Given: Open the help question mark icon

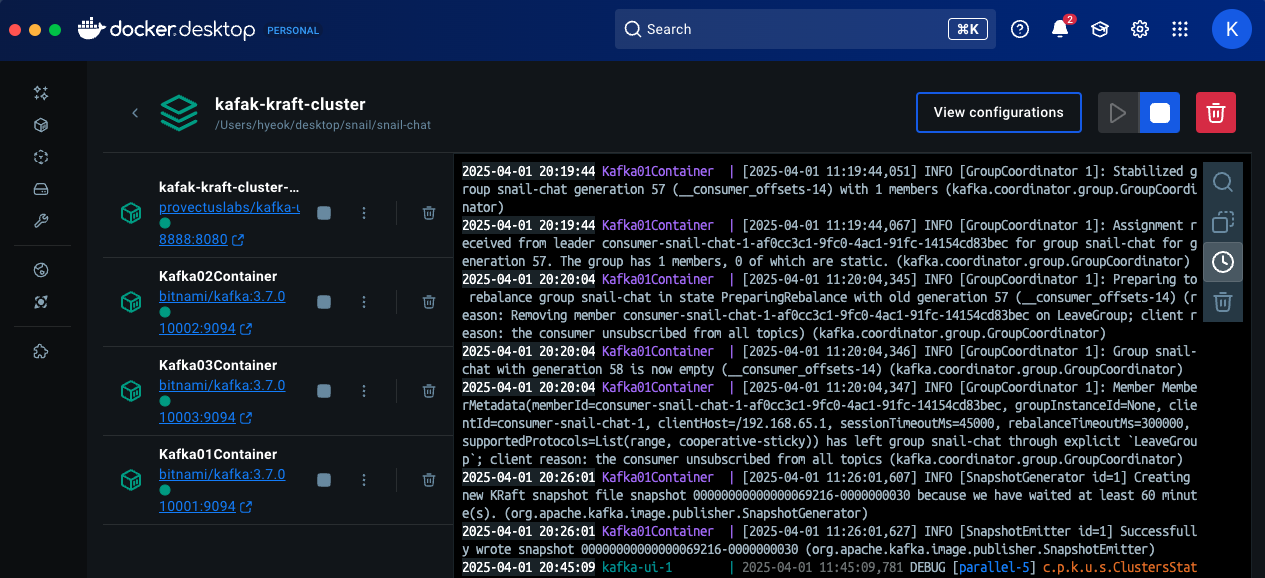Looking at the screenshot, I should [x=1020, y=29].
